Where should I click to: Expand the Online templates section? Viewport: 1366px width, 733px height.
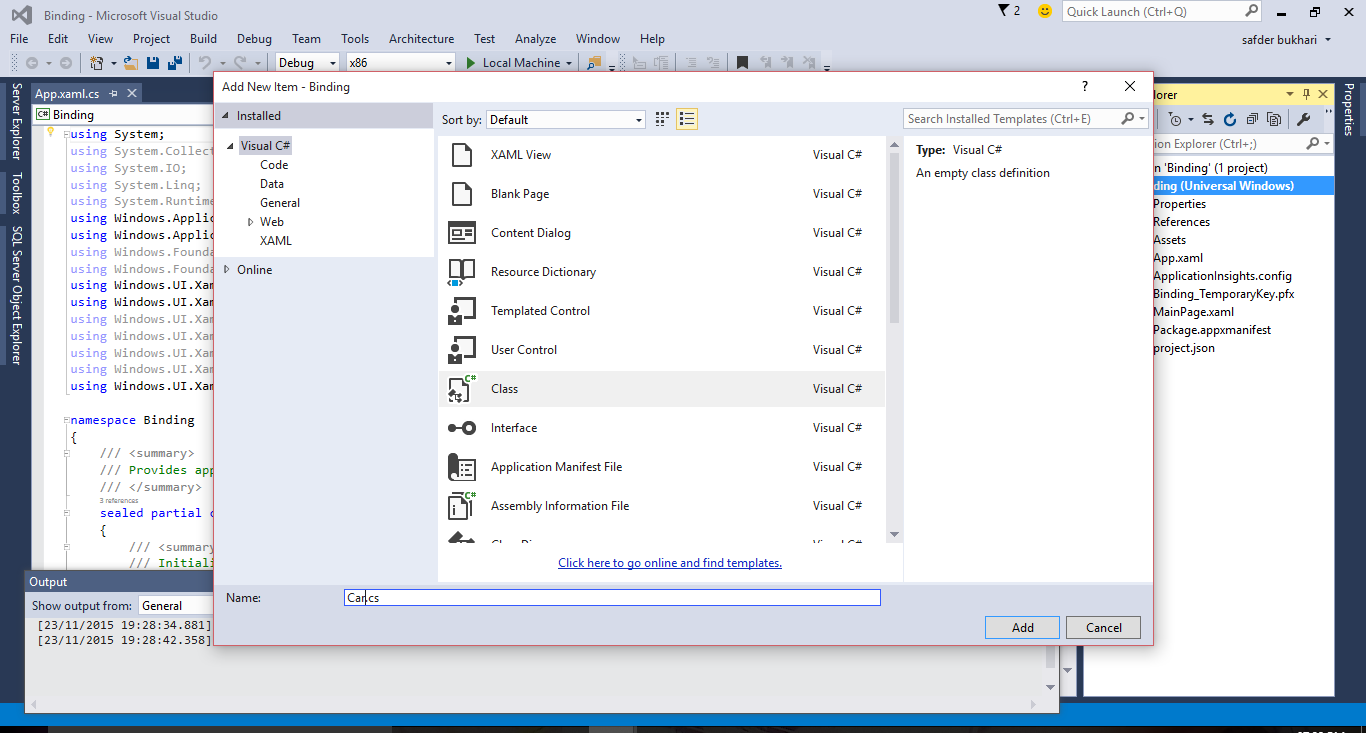[x=227, y=270]
